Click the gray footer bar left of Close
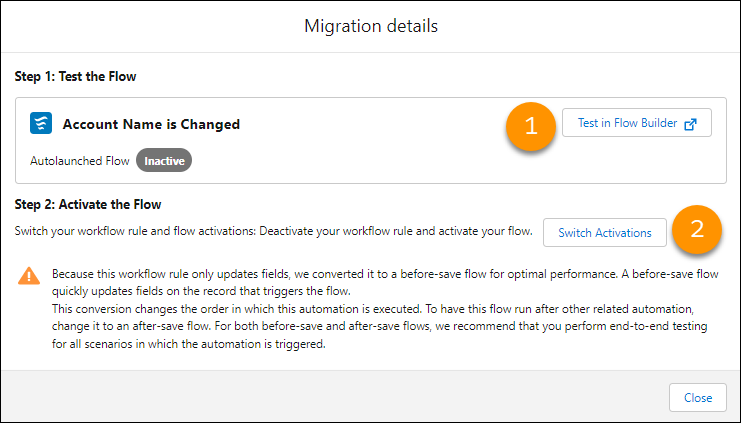 [x=330, y=397]
